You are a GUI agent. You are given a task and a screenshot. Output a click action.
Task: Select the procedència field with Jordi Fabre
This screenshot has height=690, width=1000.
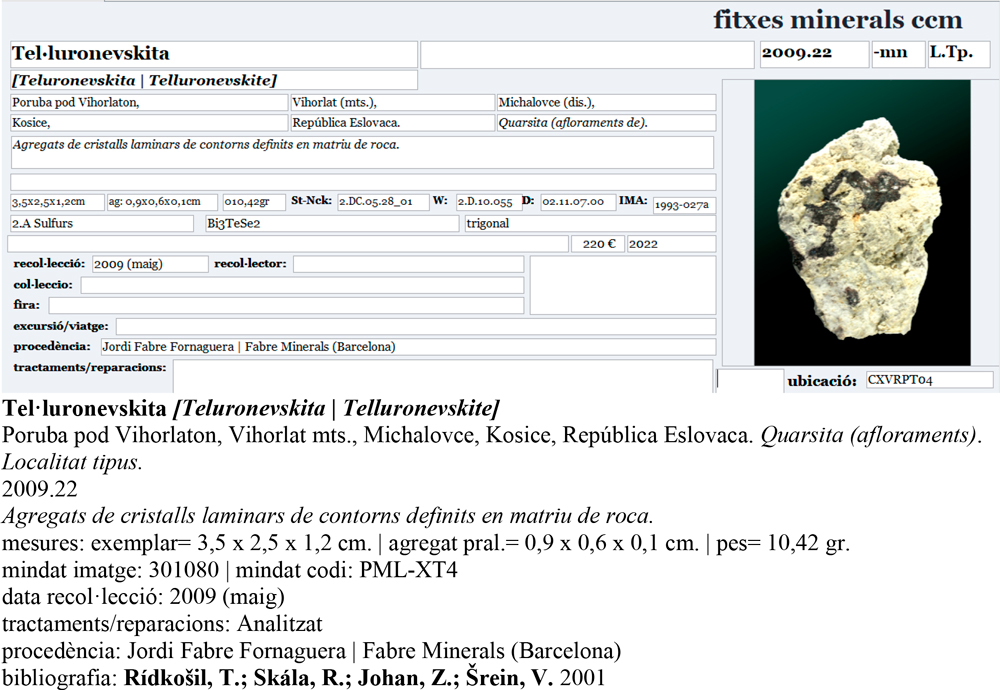pos(407,347)
